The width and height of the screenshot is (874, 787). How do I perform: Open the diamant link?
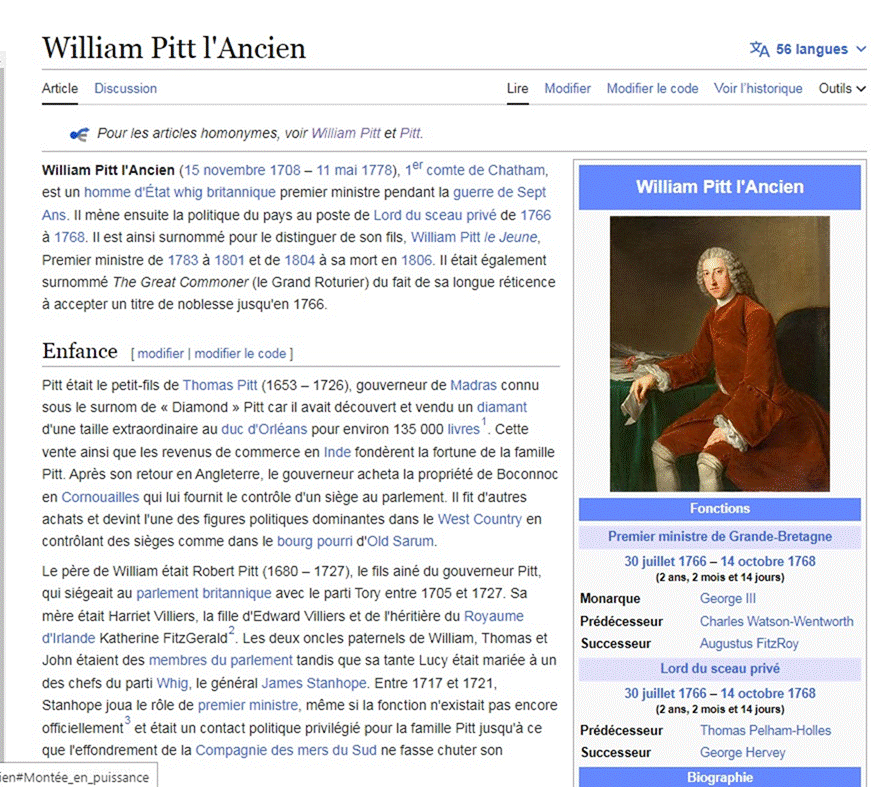click(x=502, y=407)
